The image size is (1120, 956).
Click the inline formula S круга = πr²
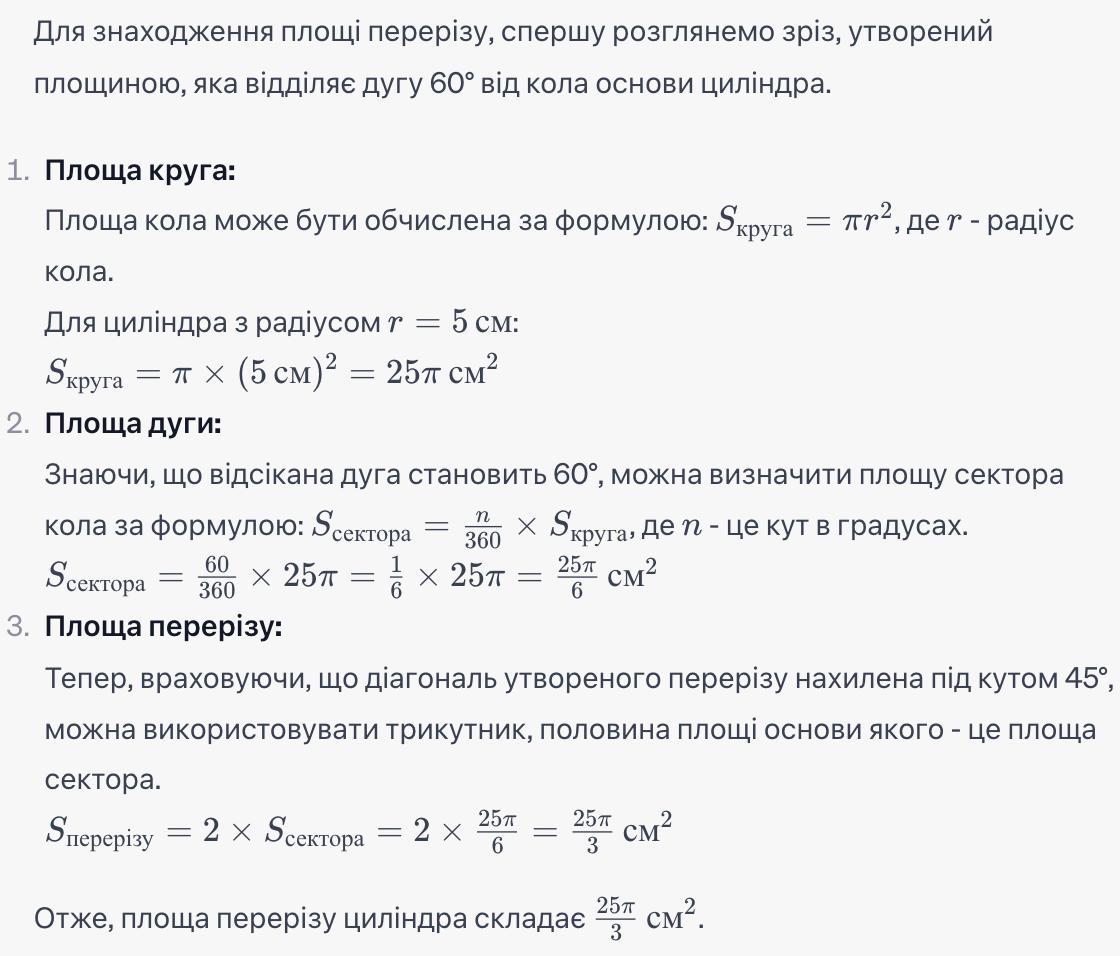pos(804,219)
